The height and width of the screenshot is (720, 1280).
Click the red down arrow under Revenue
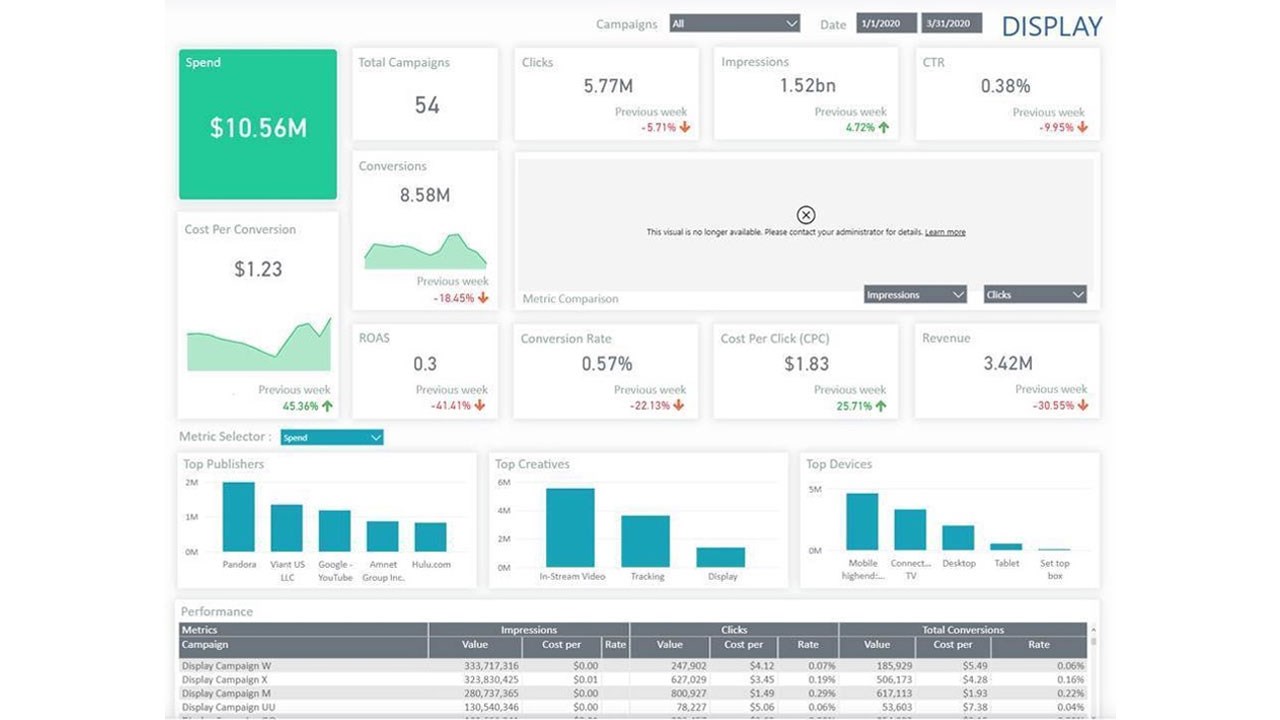click(1083, 406)
